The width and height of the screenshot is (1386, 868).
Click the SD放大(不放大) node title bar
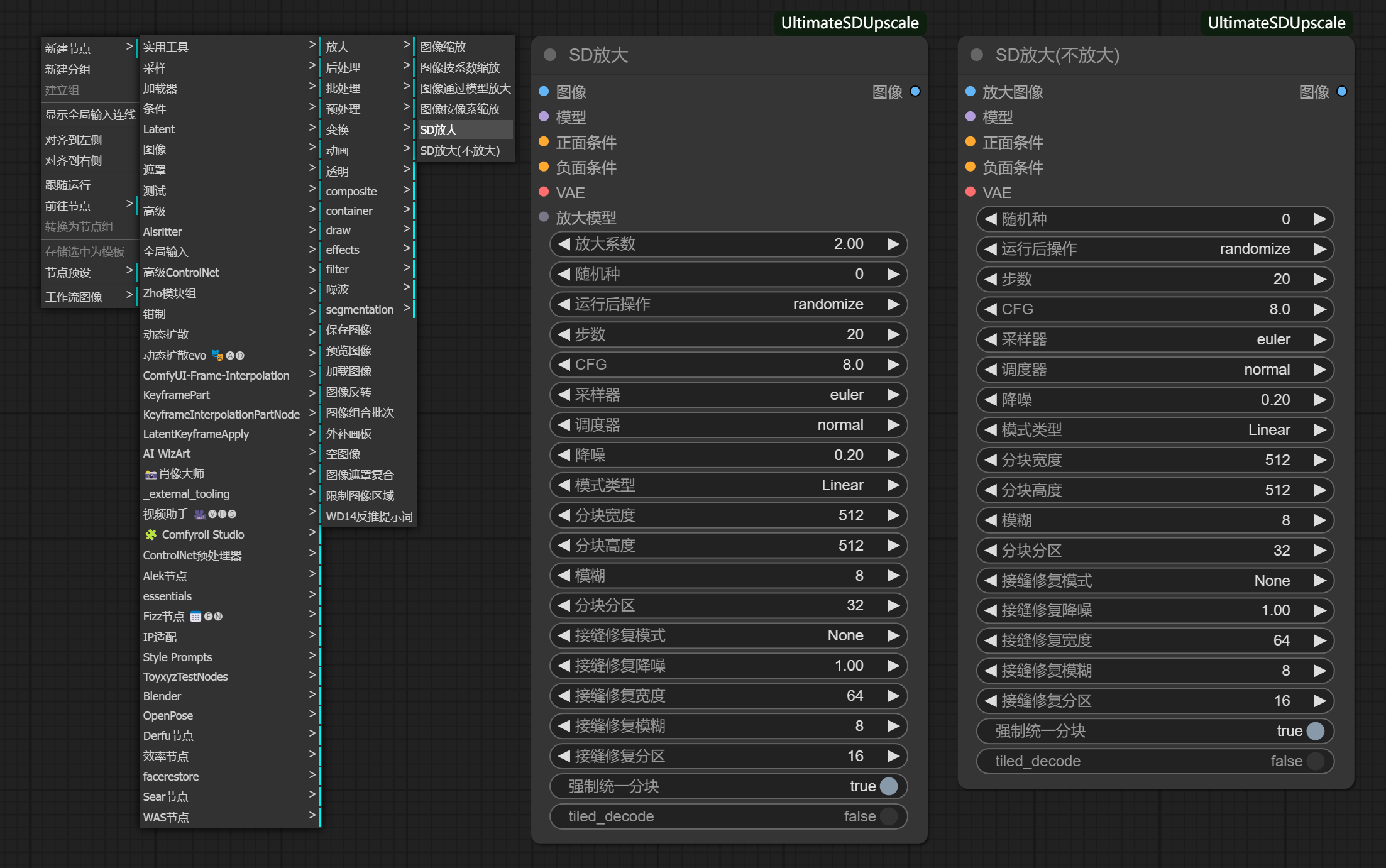[x=1155, y=55]
